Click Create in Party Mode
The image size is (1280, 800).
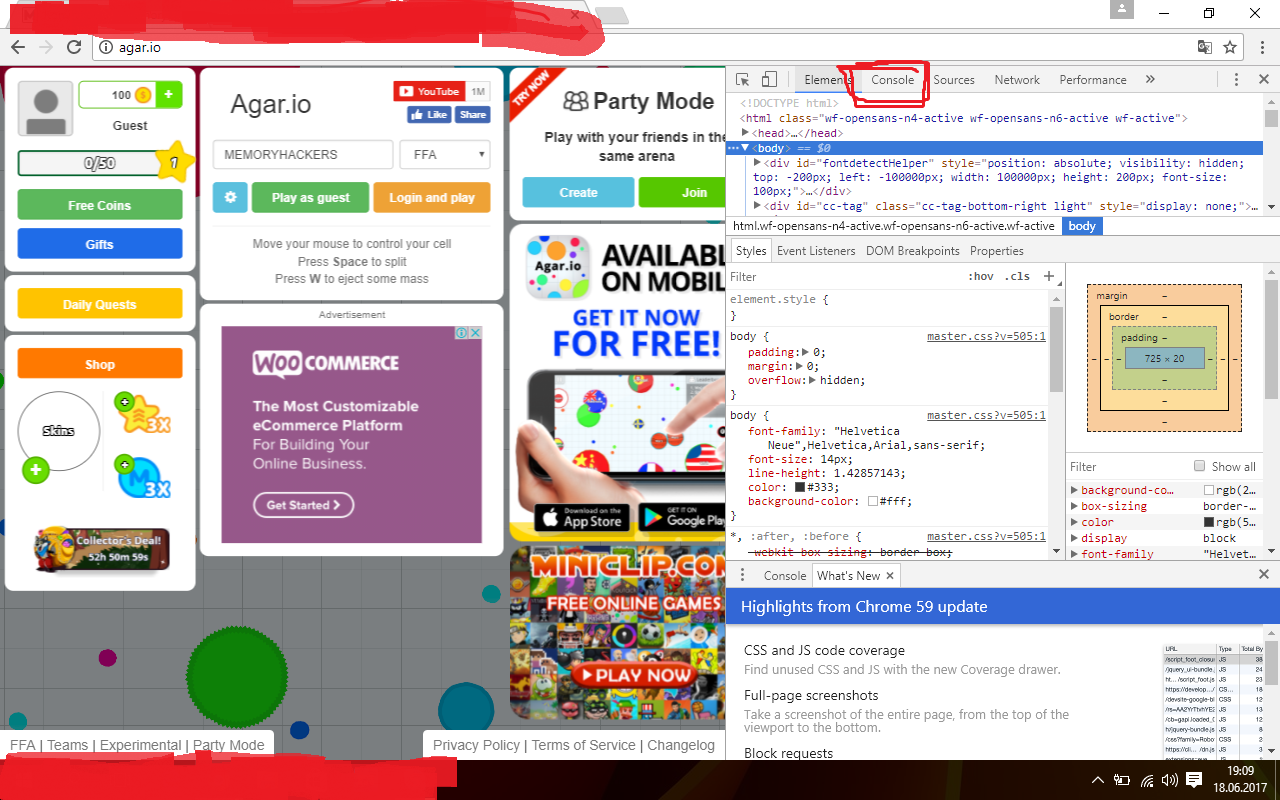(578, 192)
